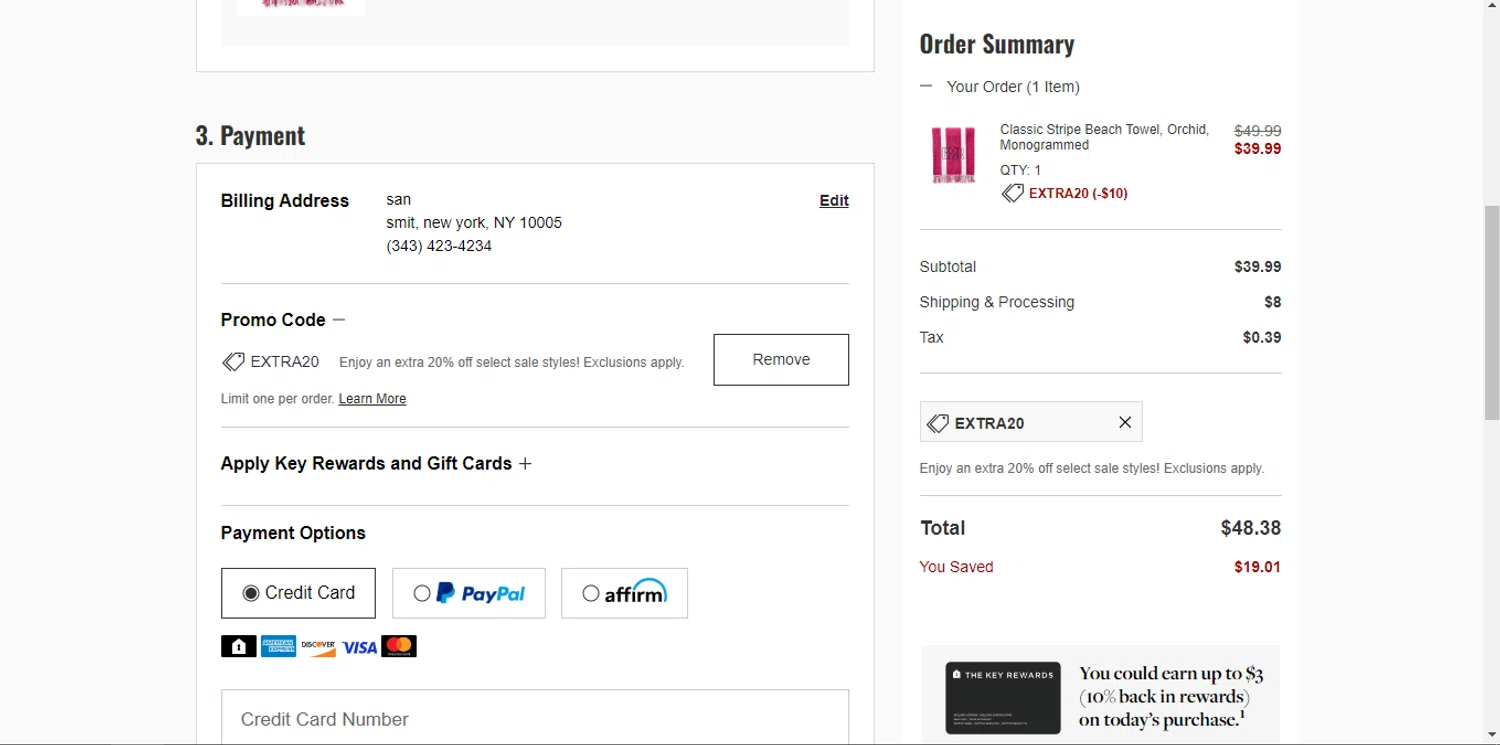Focus the Credit Card Number field
Viewport: 1500px width, 745px height.
click(x=535, y=718)
